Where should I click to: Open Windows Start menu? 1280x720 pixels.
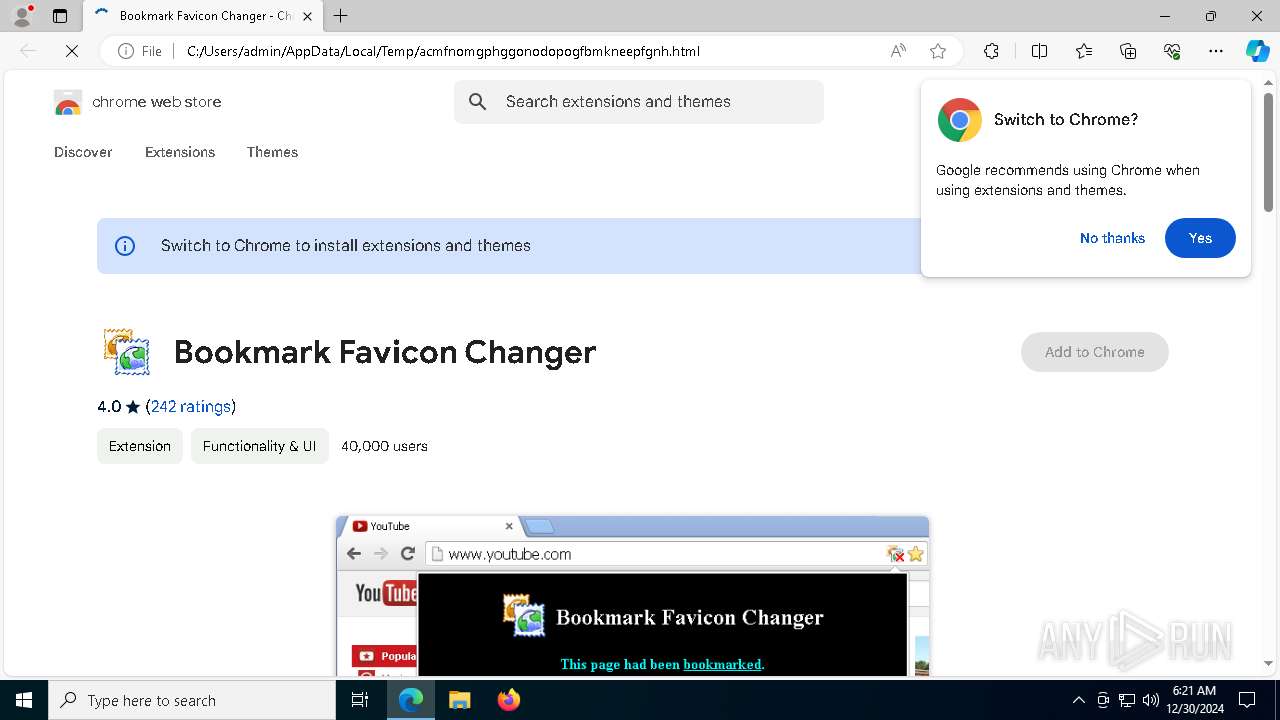[x=24, y=700]
